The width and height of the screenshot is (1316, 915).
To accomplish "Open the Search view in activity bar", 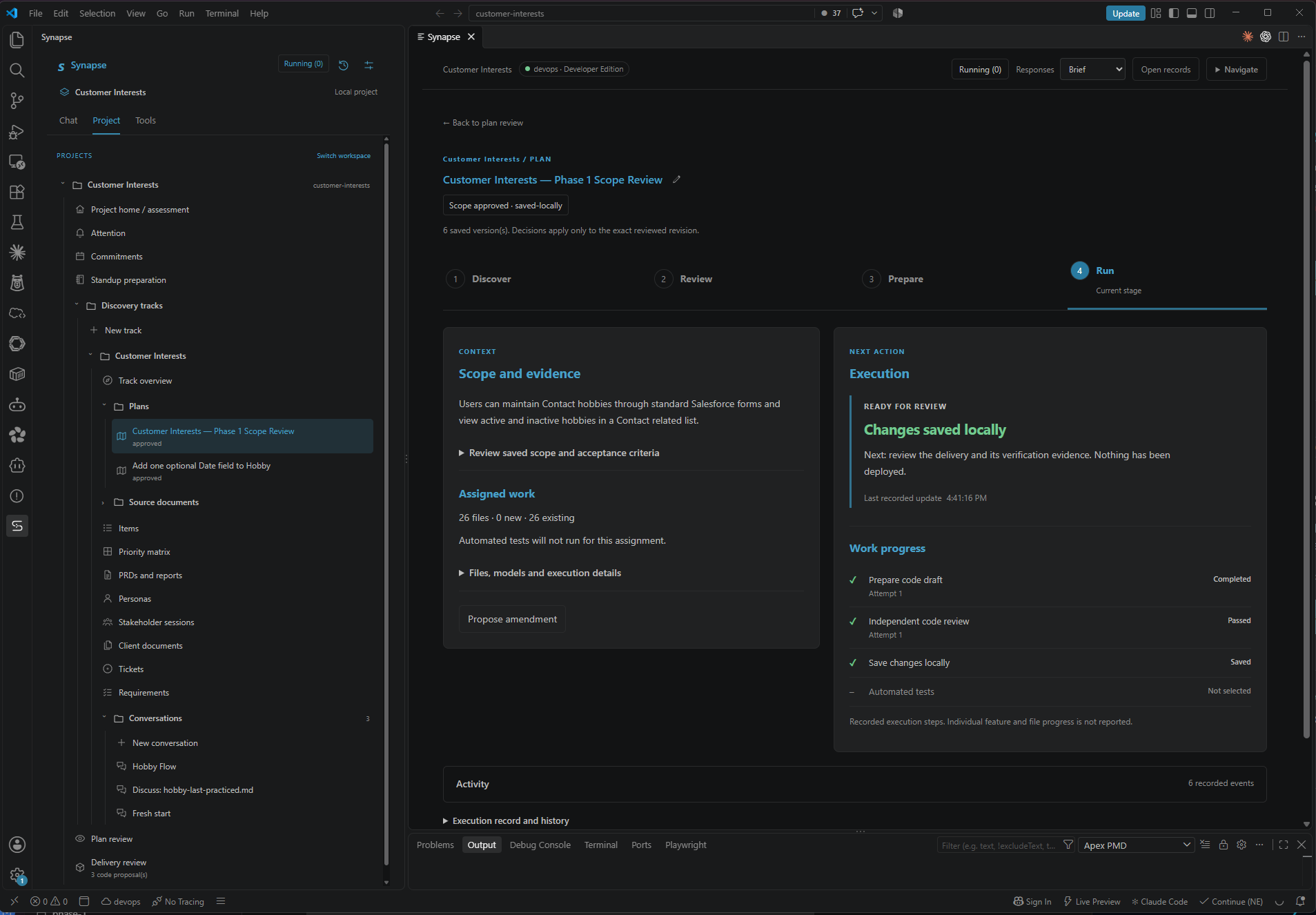I will [x=17, y=70].
